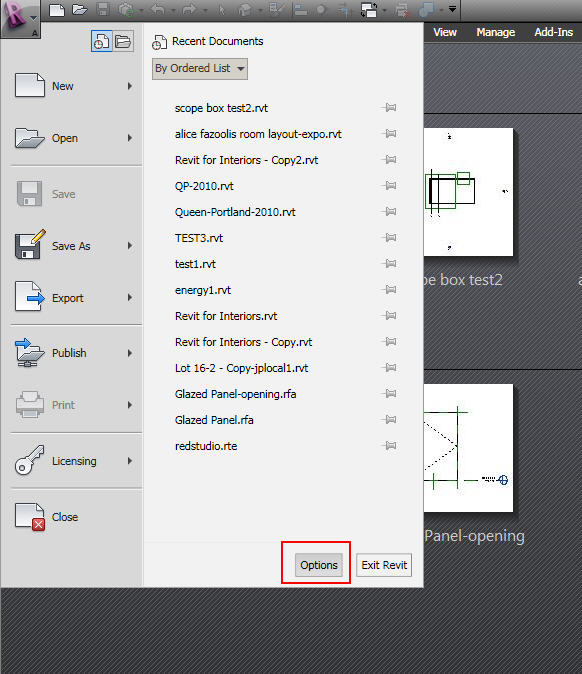Image resolution: width=582 pixels, height=674 pixels.
Task: Click the Licensing key icon
Action: coord(29,460)
